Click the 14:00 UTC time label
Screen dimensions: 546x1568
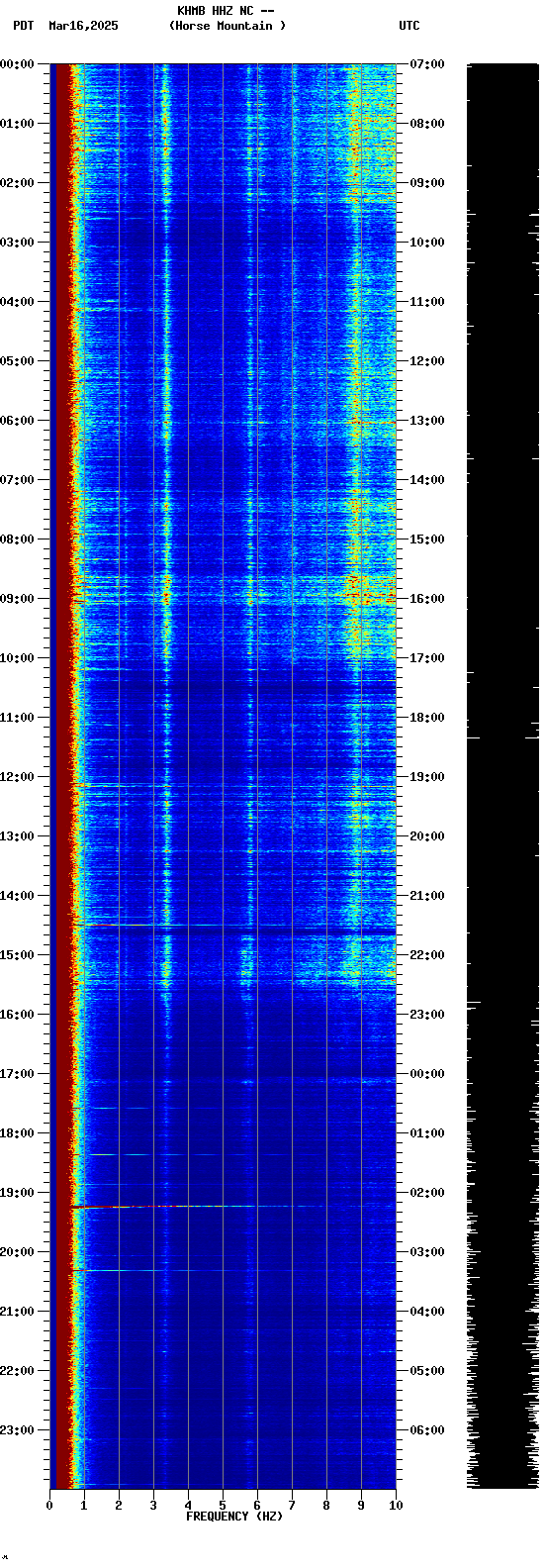[427, 480]
